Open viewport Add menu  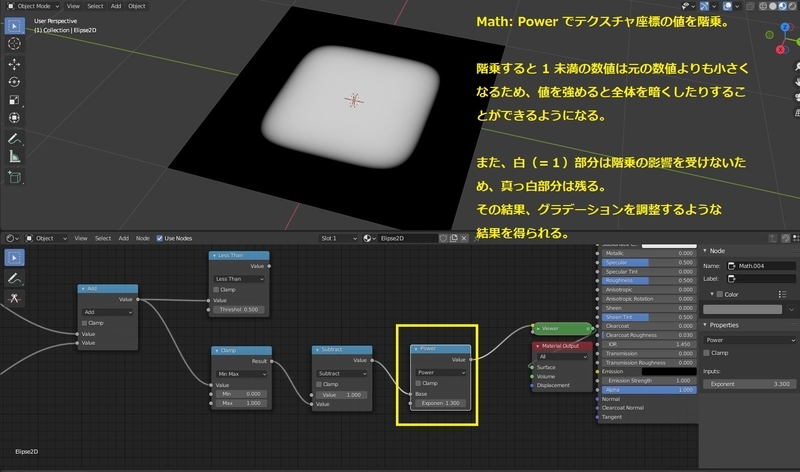point(116,6)
